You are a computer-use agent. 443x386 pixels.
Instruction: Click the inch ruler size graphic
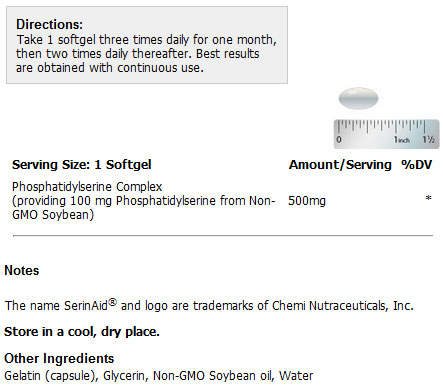coord(387,134)
